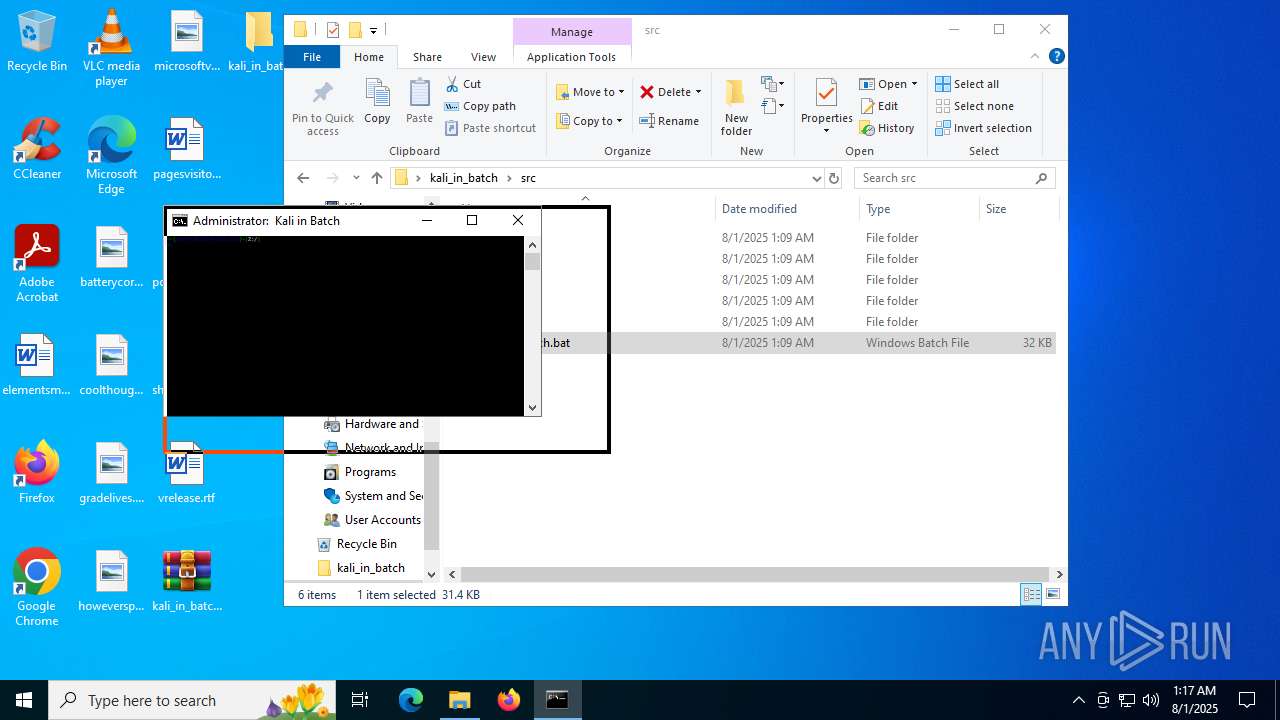Click Rename in the Organize group
The width and height of the screenshot is (1280, 720).
tap(669, 121)
